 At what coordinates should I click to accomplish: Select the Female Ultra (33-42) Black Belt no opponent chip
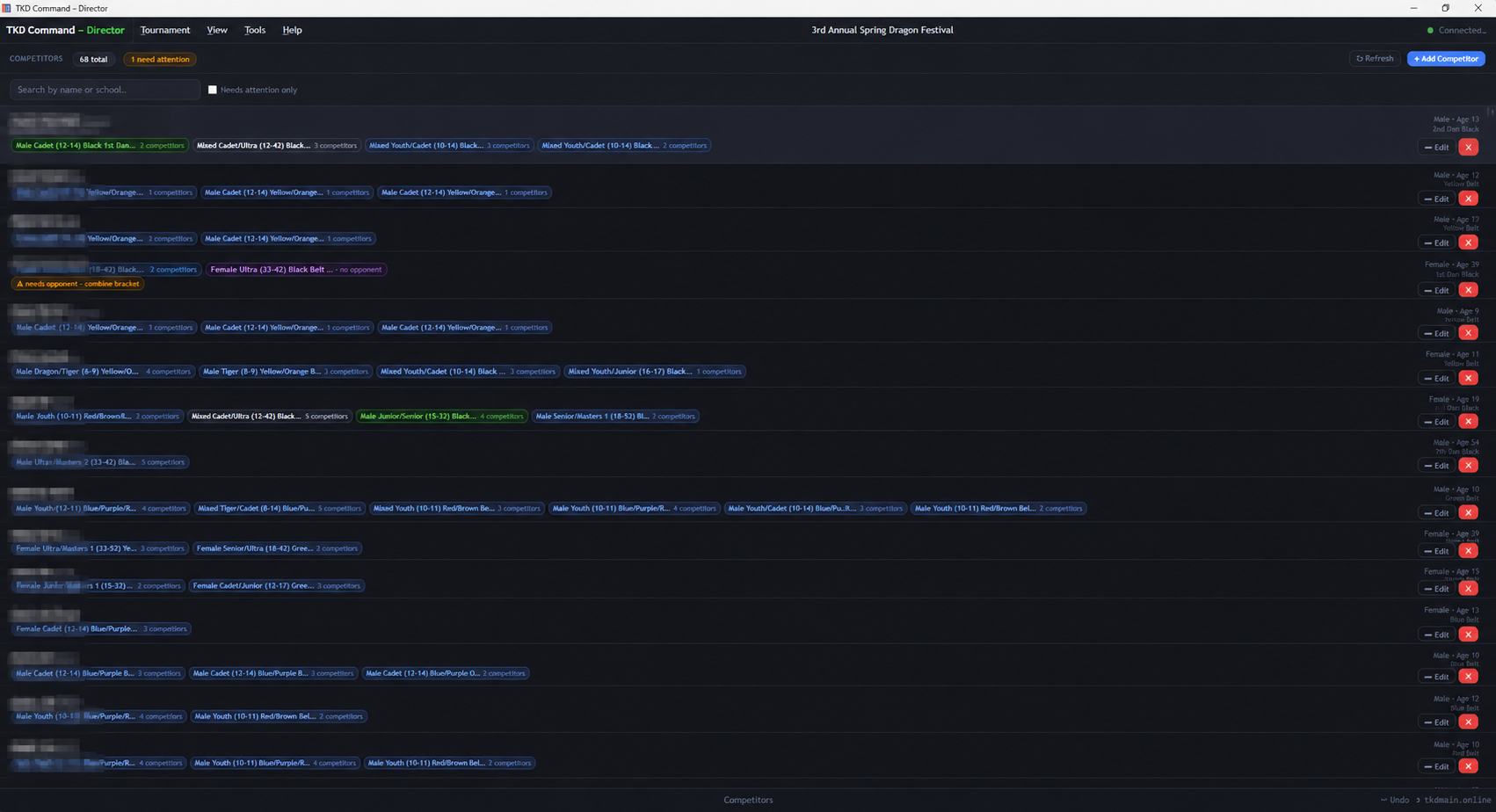pos(296,270)
